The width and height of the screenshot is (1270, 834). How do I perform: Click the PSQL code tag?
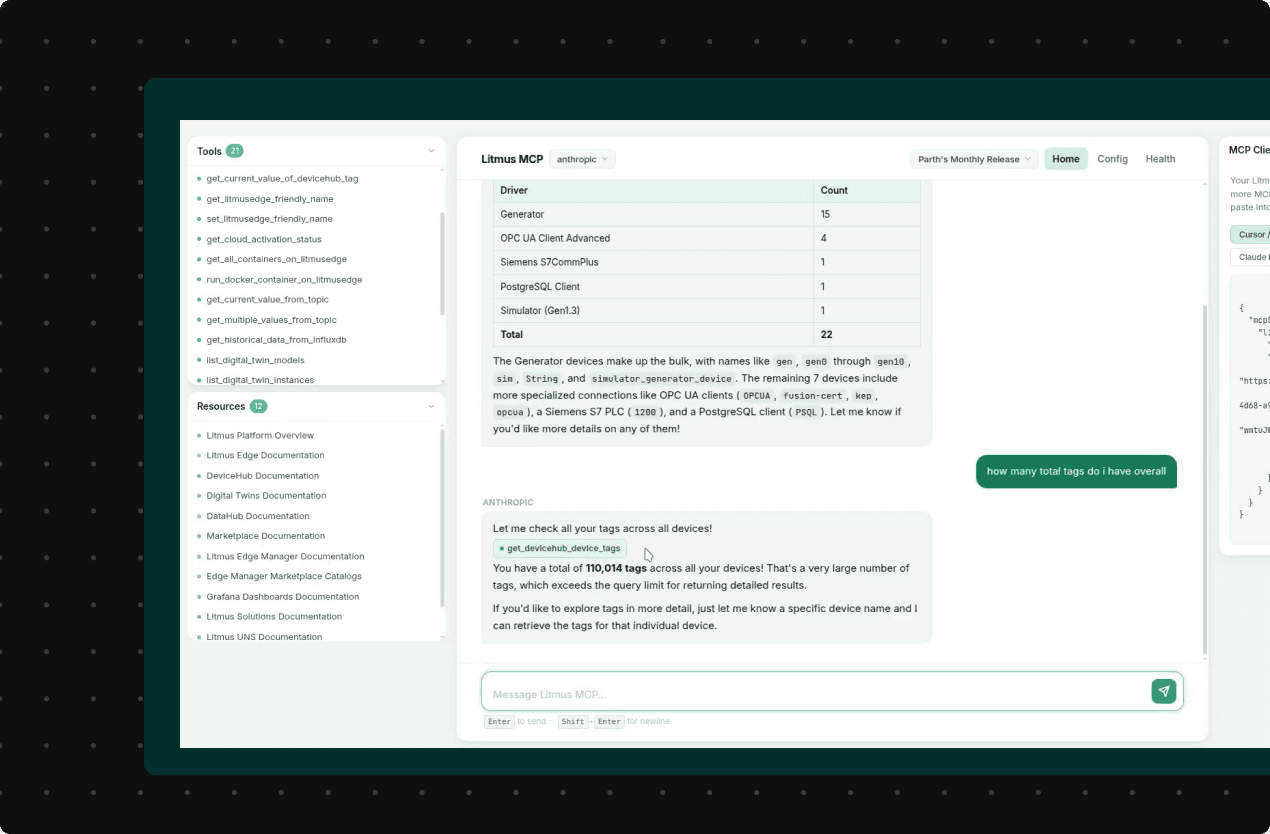pos(805,412)
